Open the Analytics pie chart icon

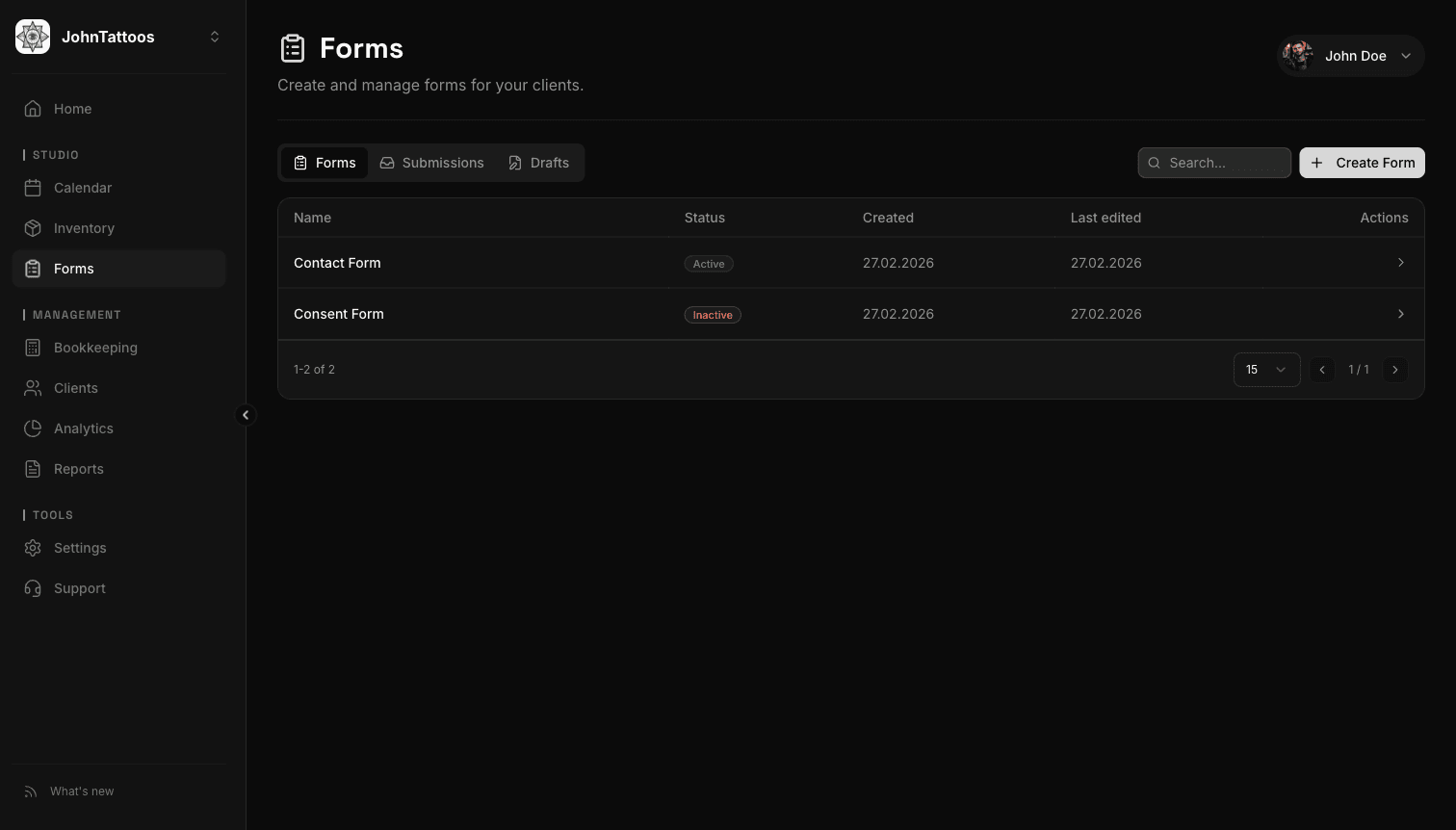tap(33, 428)
